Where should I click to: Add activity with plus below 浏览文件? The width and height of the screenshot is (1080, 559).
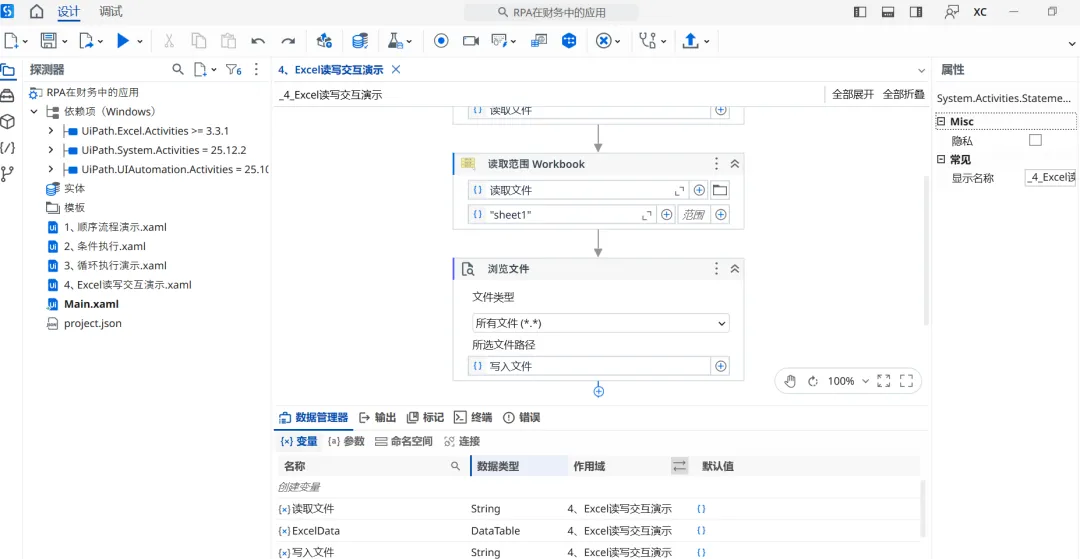pyautogui.click(x=599, y=391)
